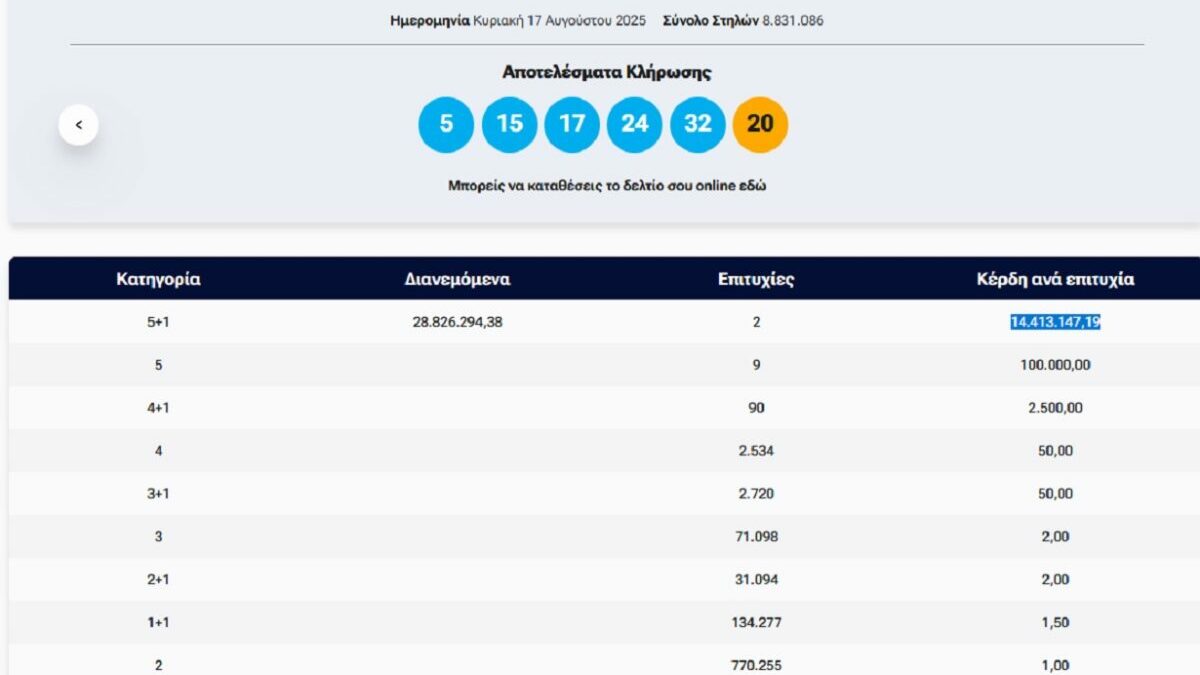Click the blue ball number 32
The image size is (1200, 675).
pyautogui.click(x=698, y=125)
